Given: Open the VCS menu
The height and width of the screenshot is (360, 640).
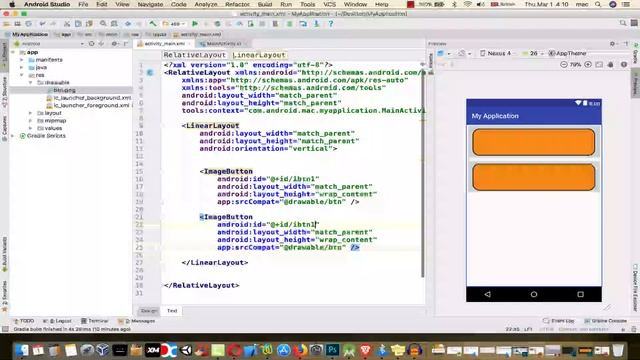Looking at the screenshot, I should 329,4.
